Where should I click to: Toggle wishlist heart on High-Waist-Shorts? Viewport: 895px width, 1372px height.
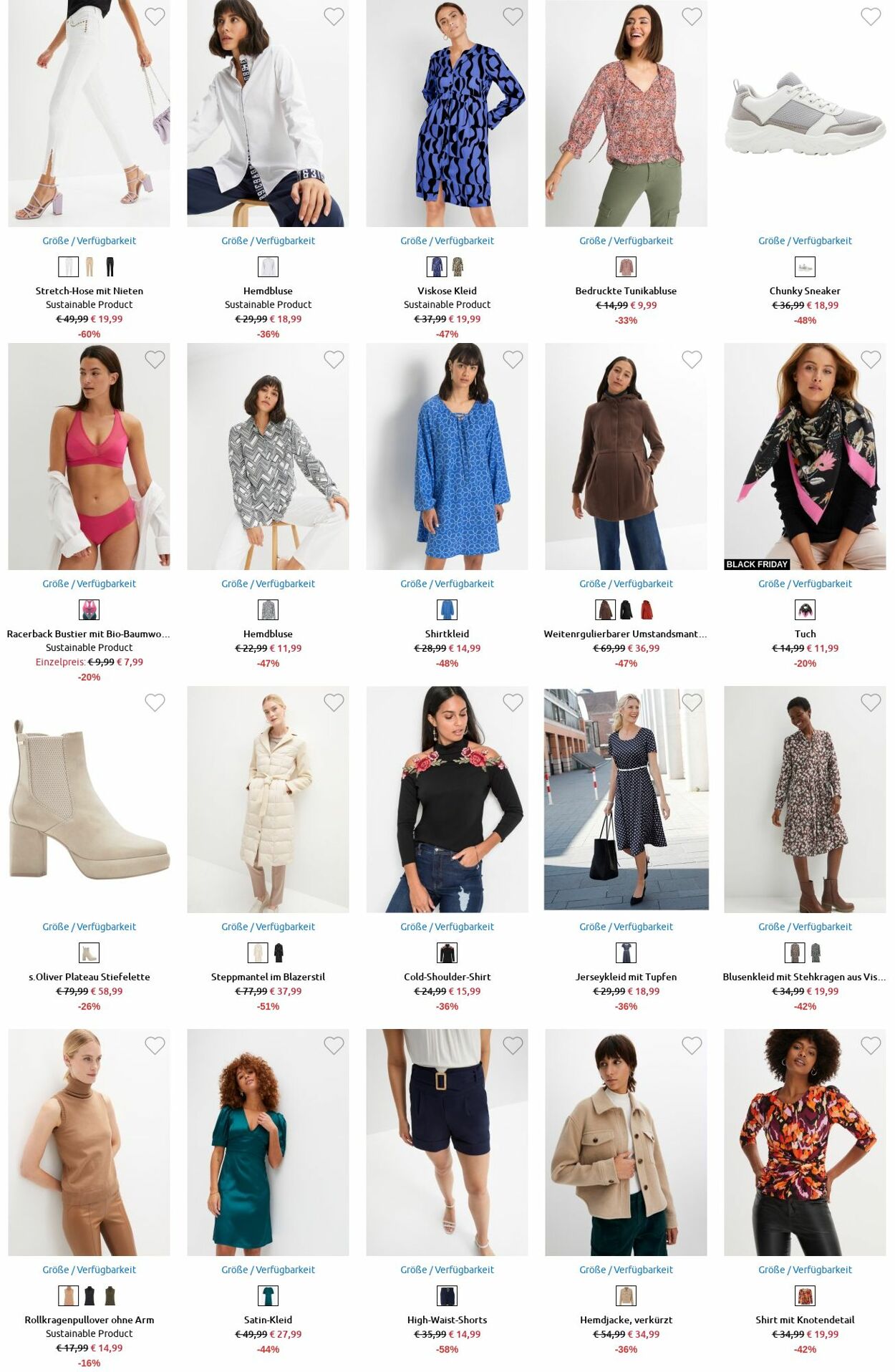pyautogui.click(x=513, y=1045)
